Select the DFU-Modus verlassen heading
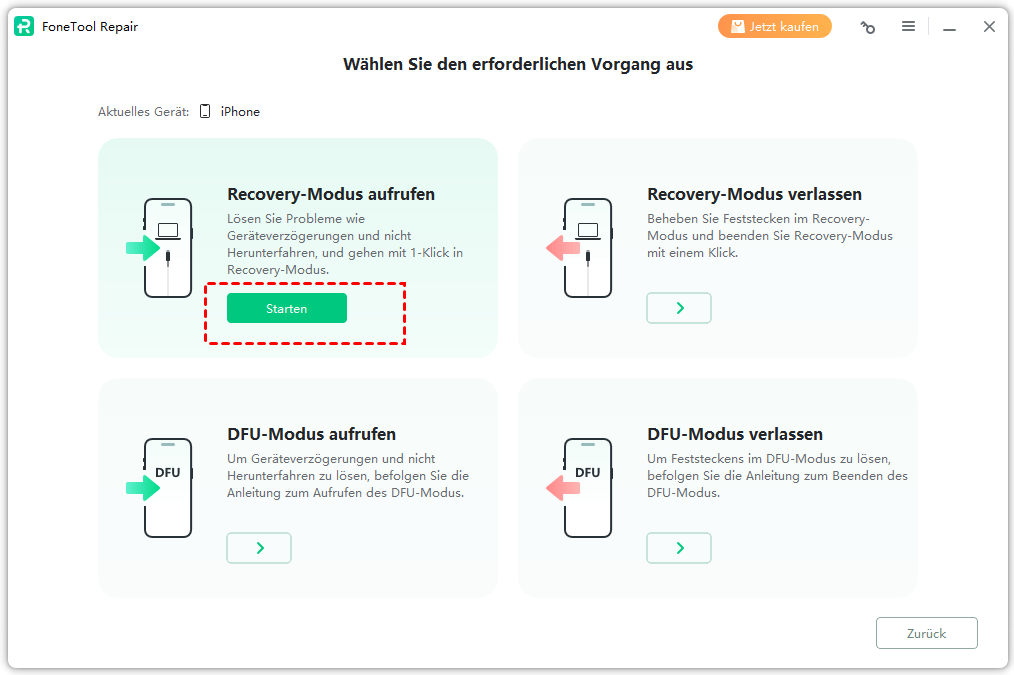The width and height of the screenshot is (1014, 675). (x=735, y=434)
